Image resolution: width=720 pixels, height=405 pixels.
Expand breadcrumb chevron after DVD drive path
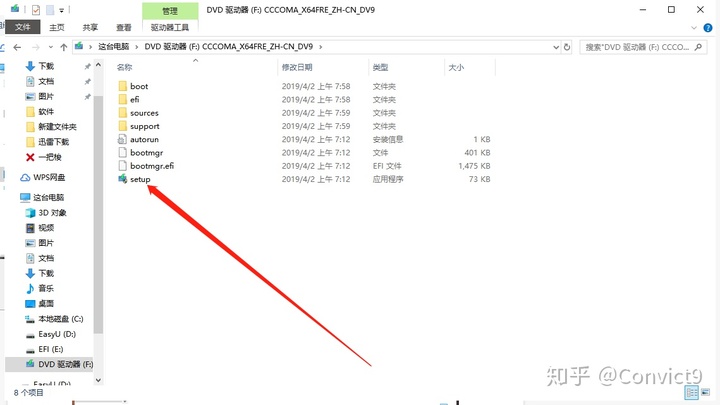pos(321,47)
